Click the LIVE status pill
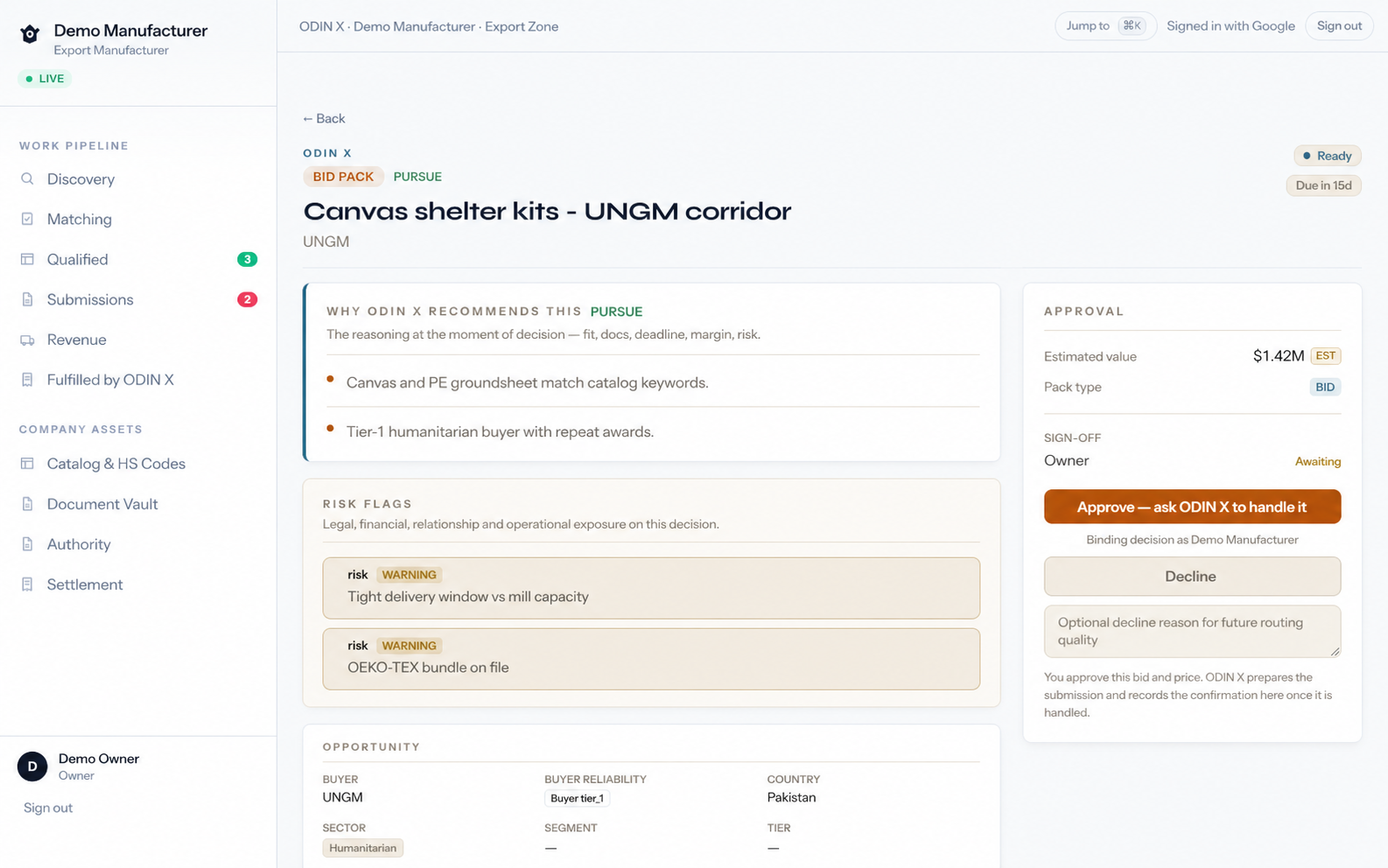 click(45, 79)
